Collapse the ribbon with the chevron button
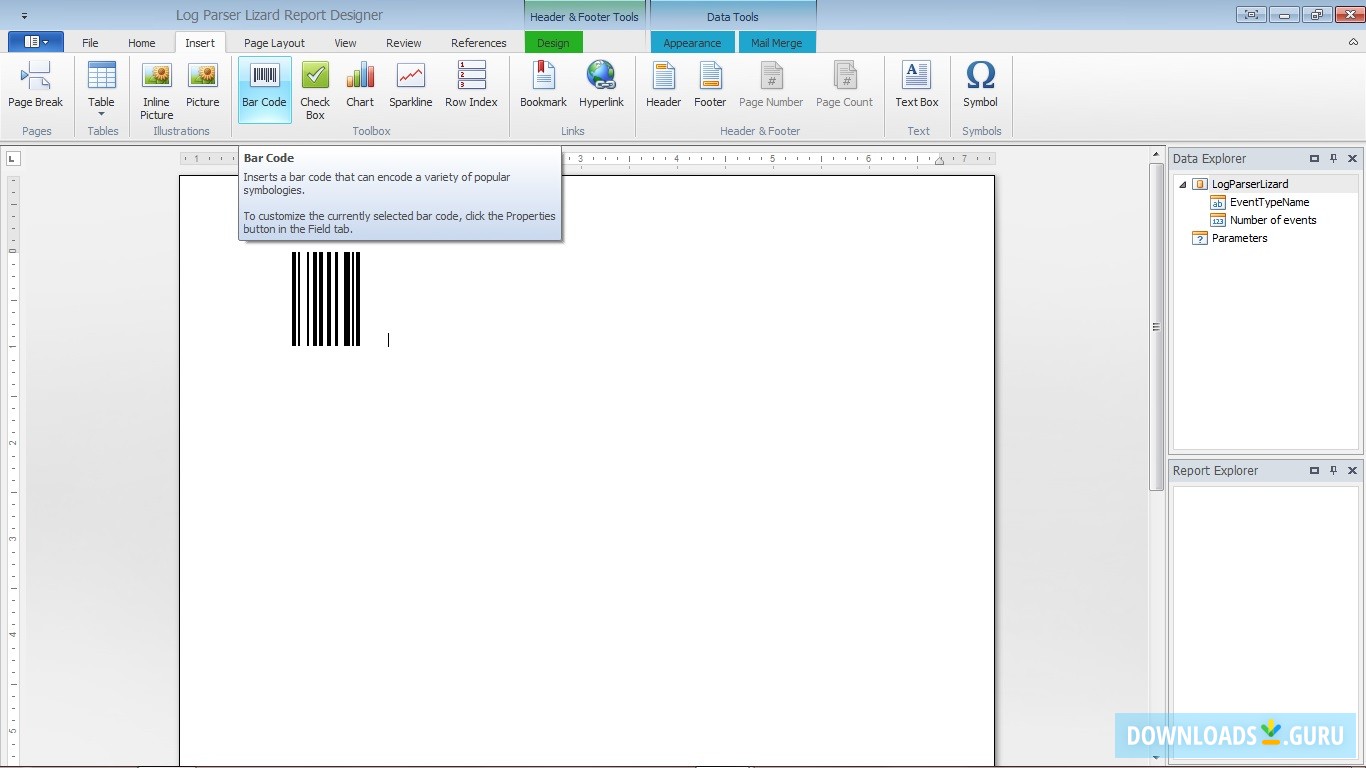The width and height of the screenshot is (1366, 768). pos(1353,42)
